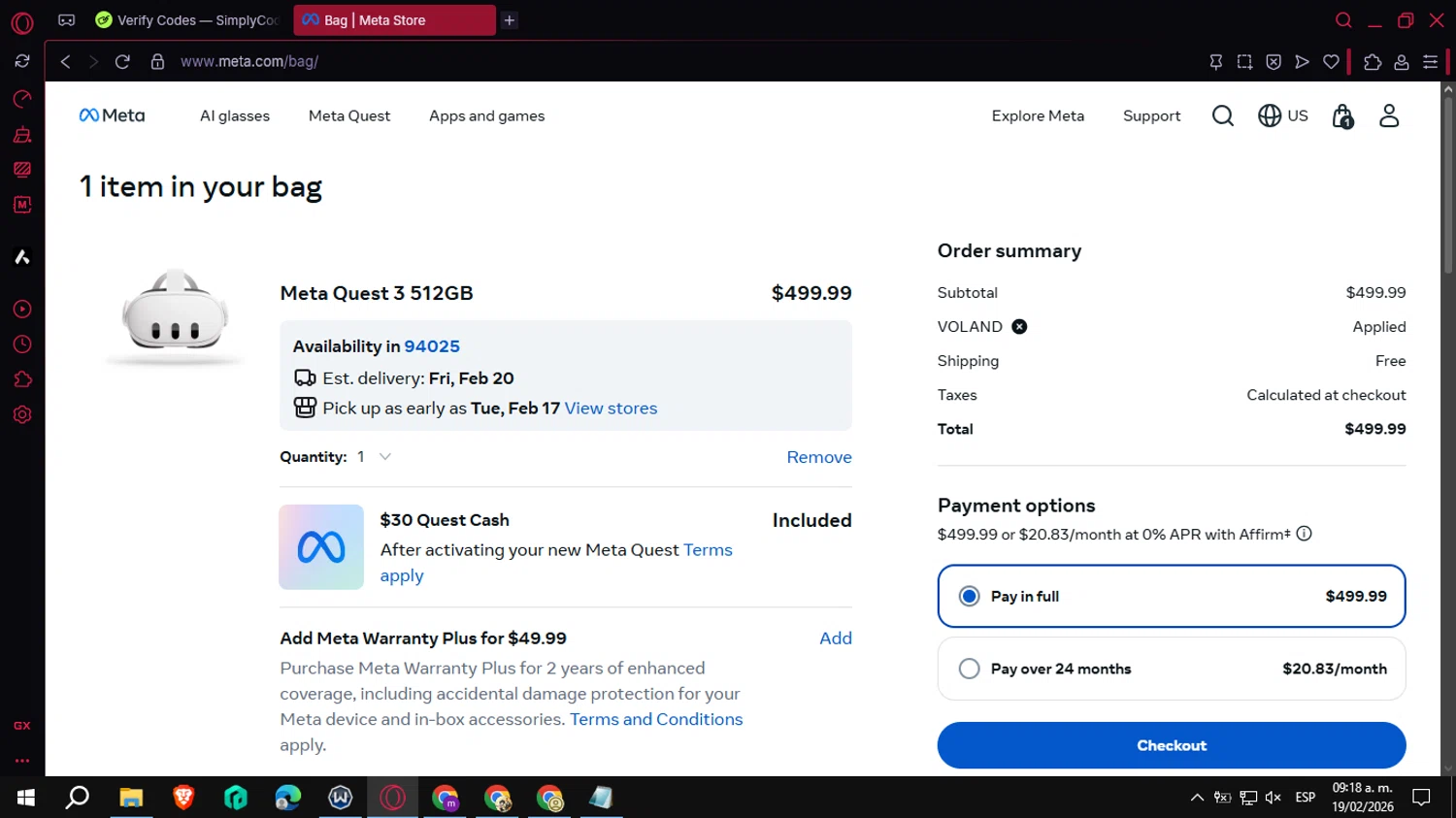This screenshot has width=1456, height=818.
Task: Open Easy Setup sliders icon
Action: [x=1431, y=61]
